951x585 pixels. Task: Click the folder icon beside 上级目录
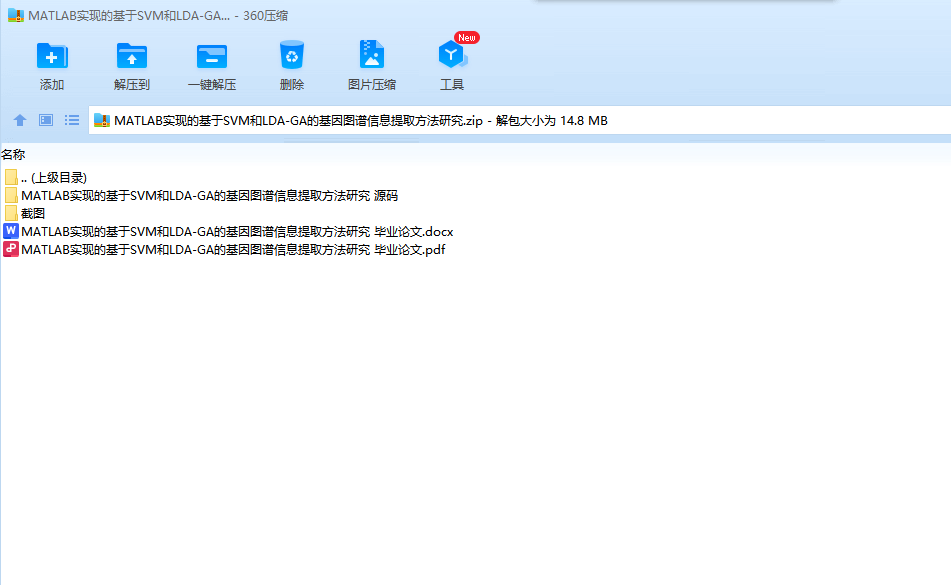11,177
